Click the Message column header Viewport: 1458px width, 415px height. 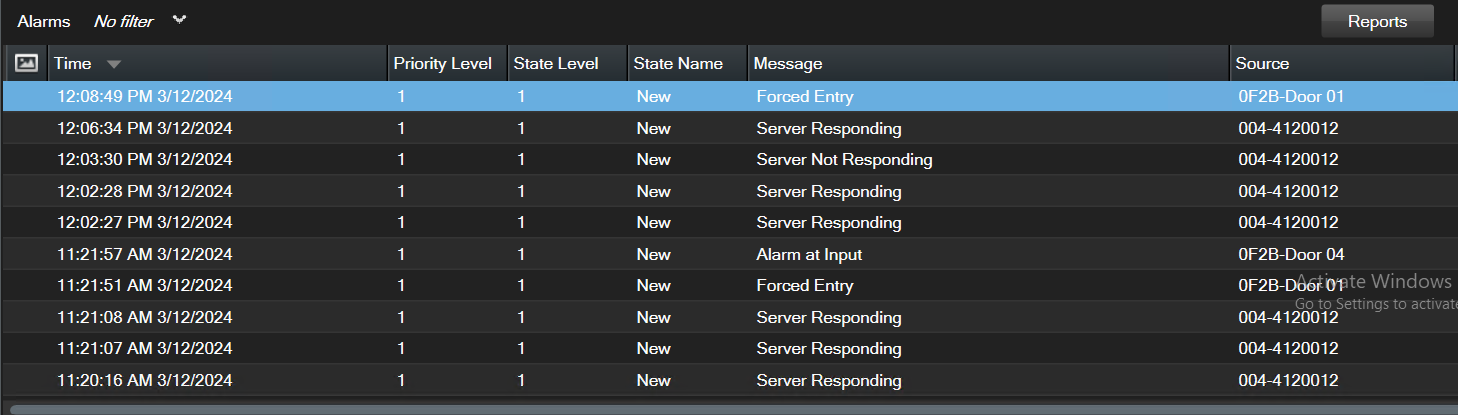788,63
